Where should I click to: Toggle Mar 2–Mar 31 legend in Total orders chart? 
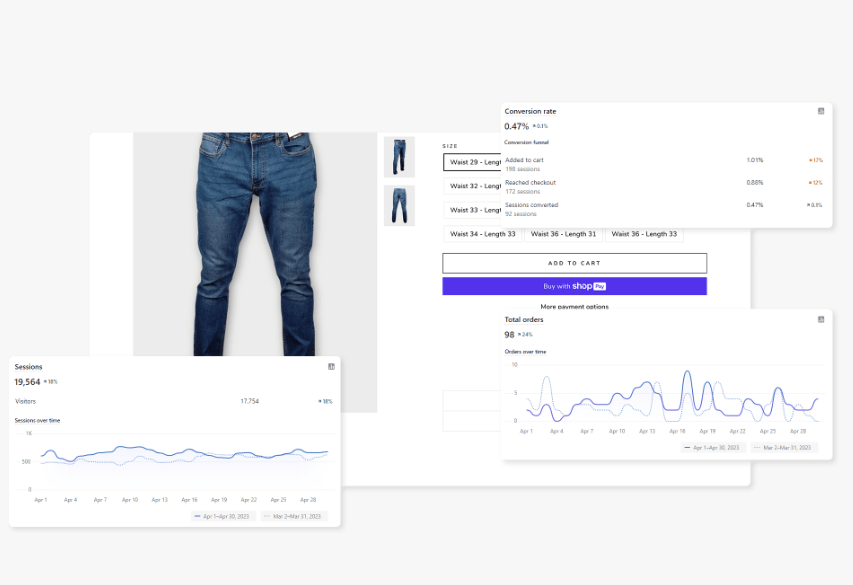click(x=784, y=448)
